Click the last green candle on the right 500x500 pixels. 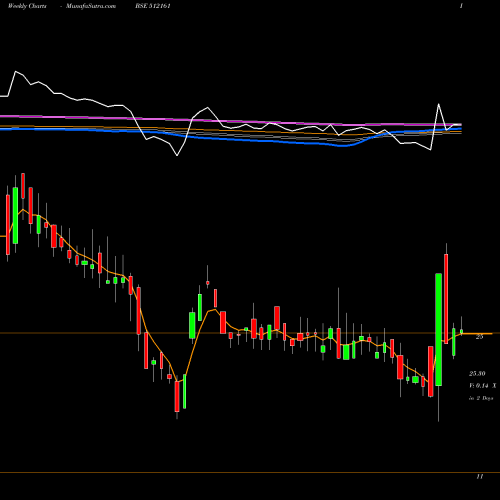[x=462, y=331]
